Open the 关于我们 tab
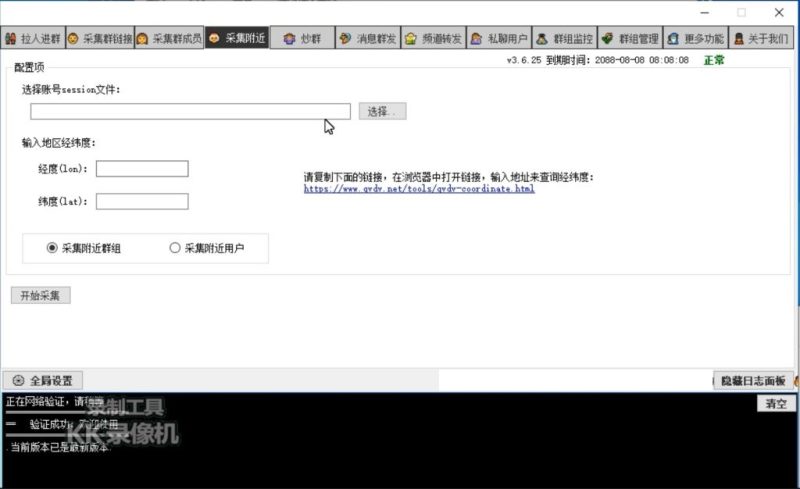 761,38
